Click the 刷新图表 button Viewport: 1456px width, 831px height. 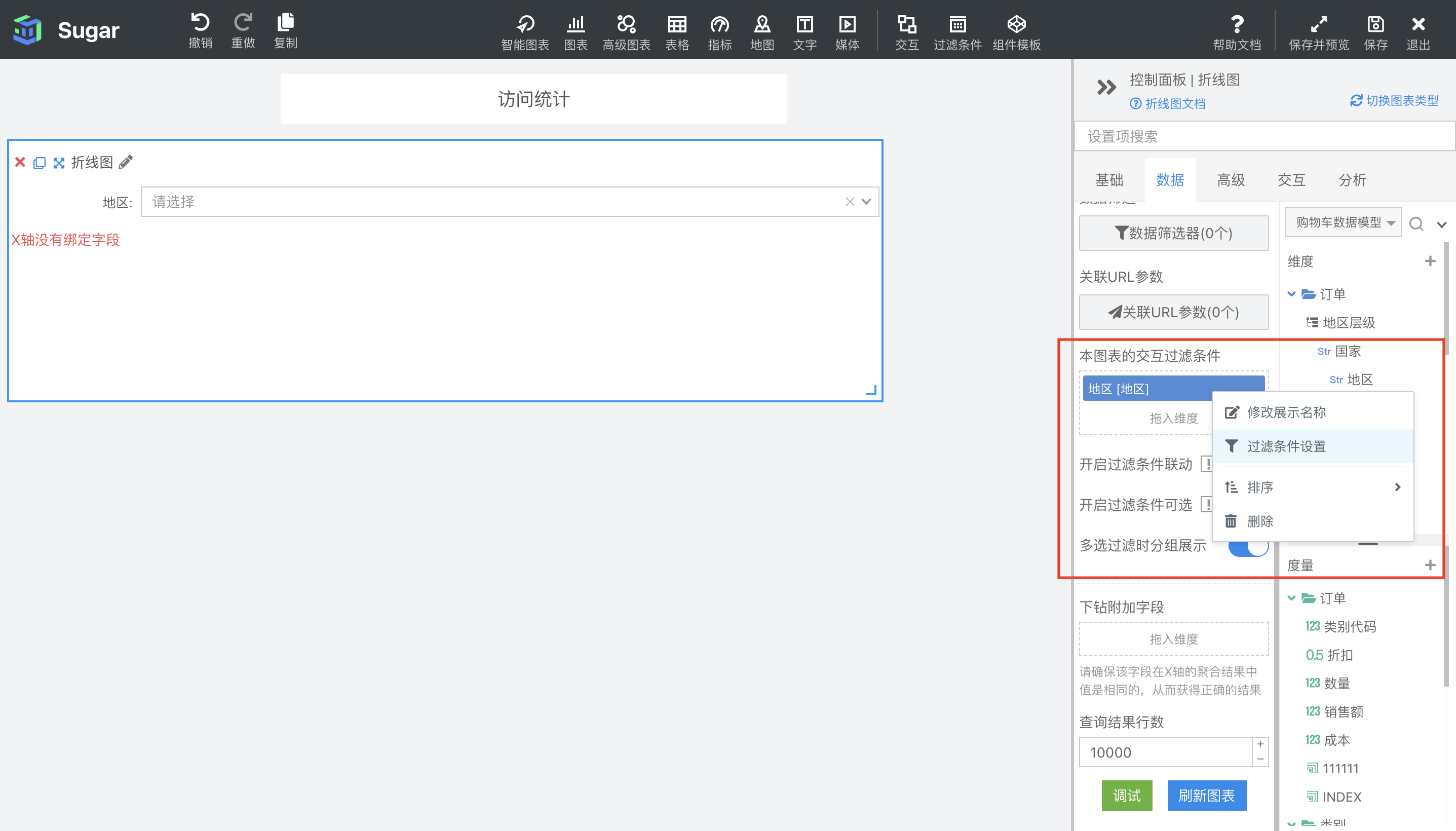1206,795
